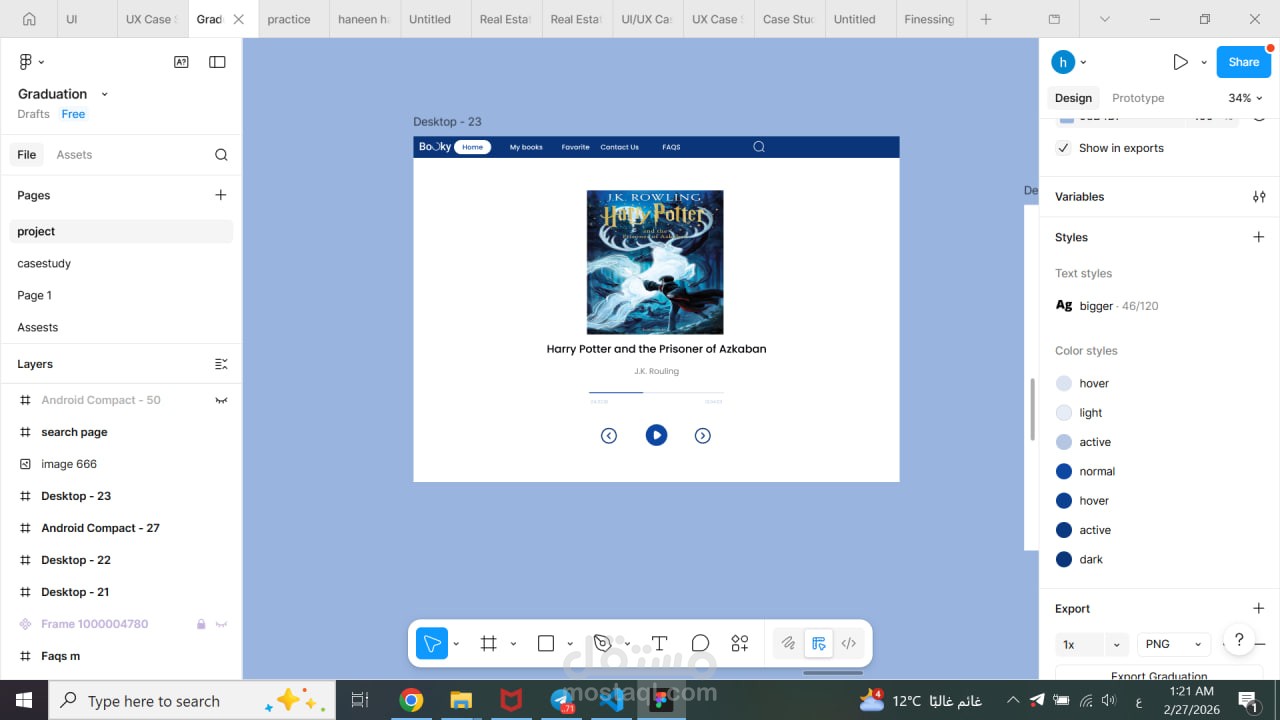The image size is (1280, 720).
Task: Open variables settings icon
Action: [1259, 197]
